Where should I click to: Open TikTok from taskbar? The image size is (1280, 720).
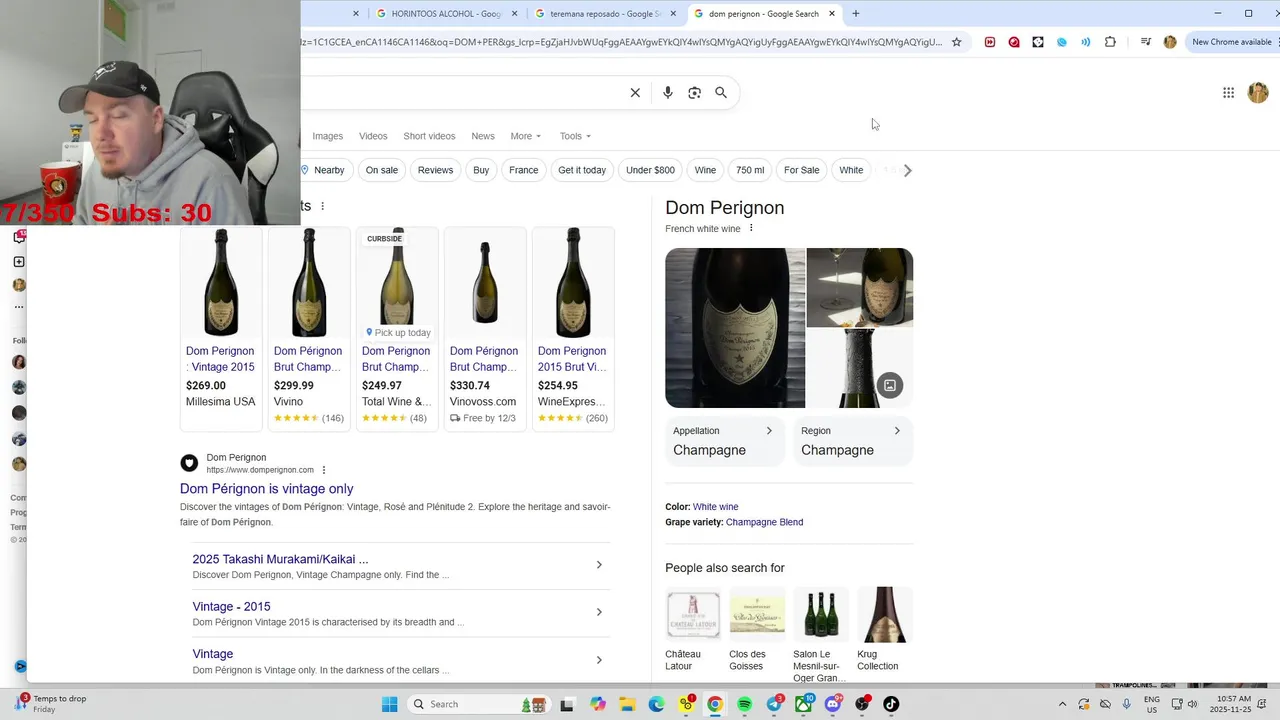(x=891, y=704)
